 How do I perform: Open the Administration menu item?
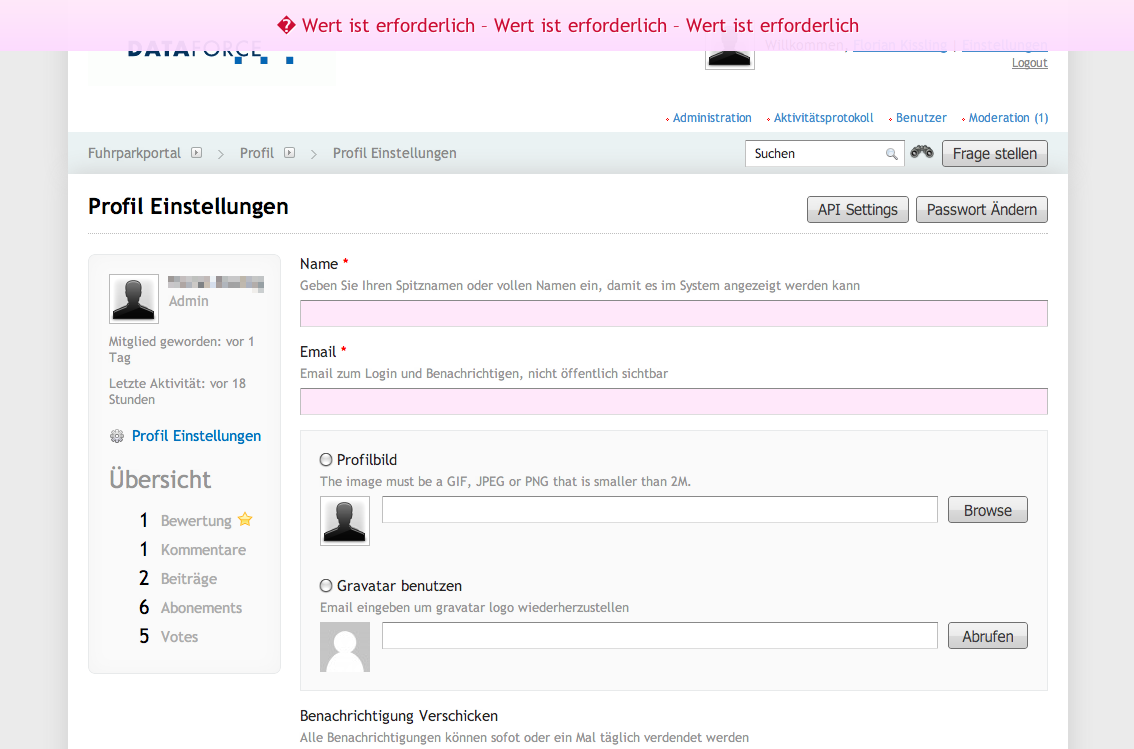coord(712,118)
